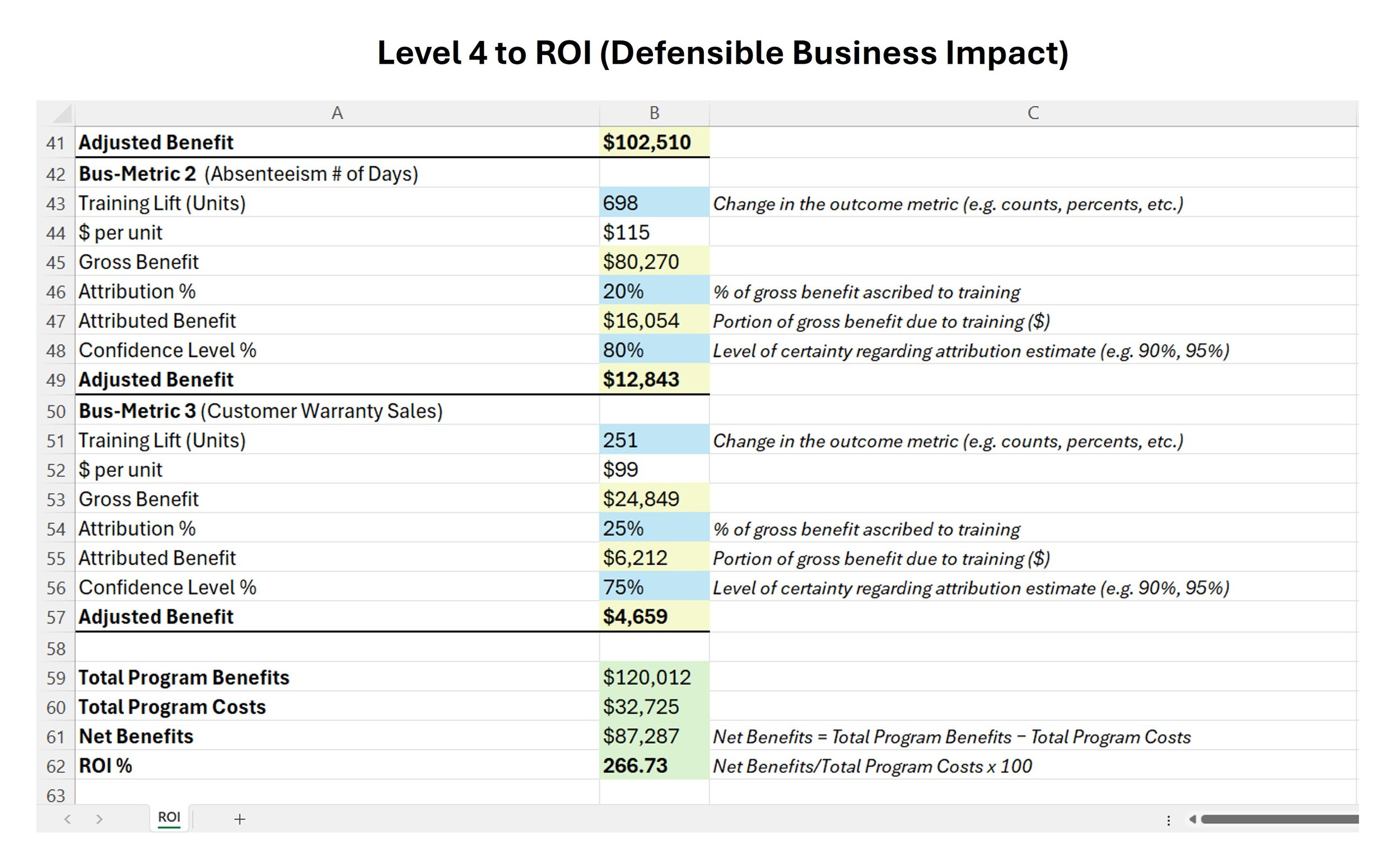Viewport: 1400px width, 858px height.
Task: Click the 251 Training Lift cell
Action: tap(654, 440)
